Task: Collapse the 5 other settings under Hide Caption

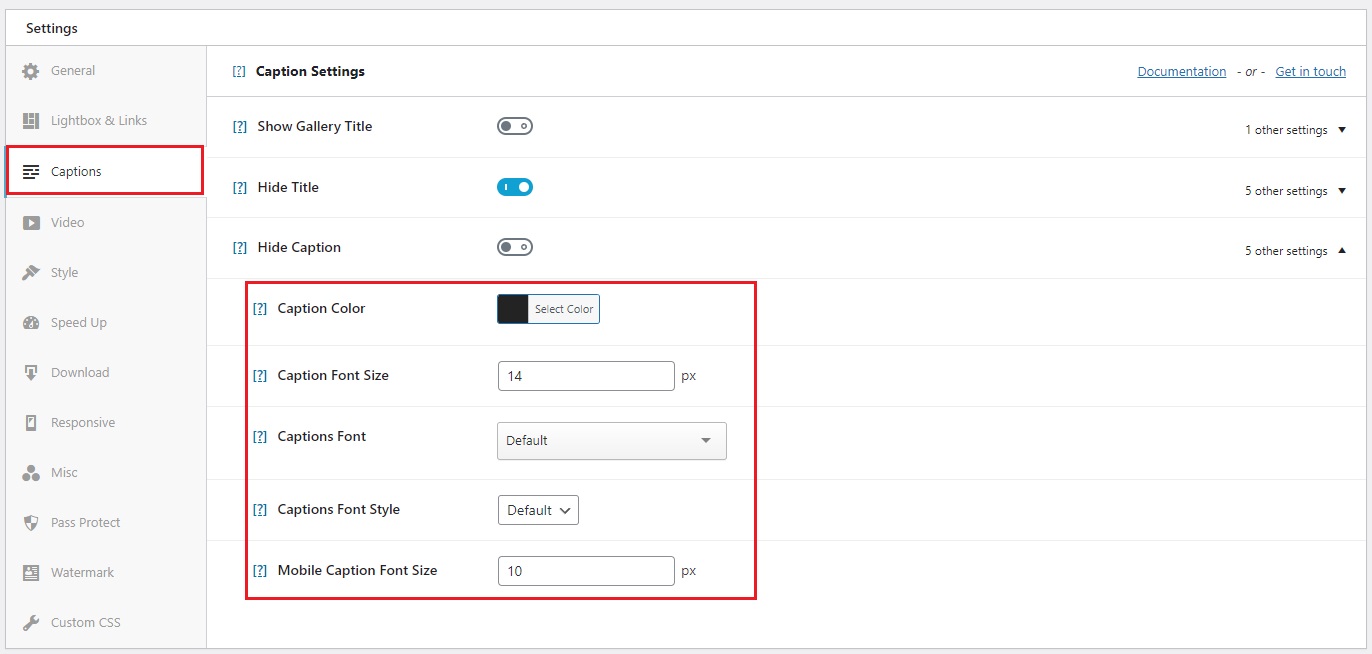Action: click(x=1295, y=250)
